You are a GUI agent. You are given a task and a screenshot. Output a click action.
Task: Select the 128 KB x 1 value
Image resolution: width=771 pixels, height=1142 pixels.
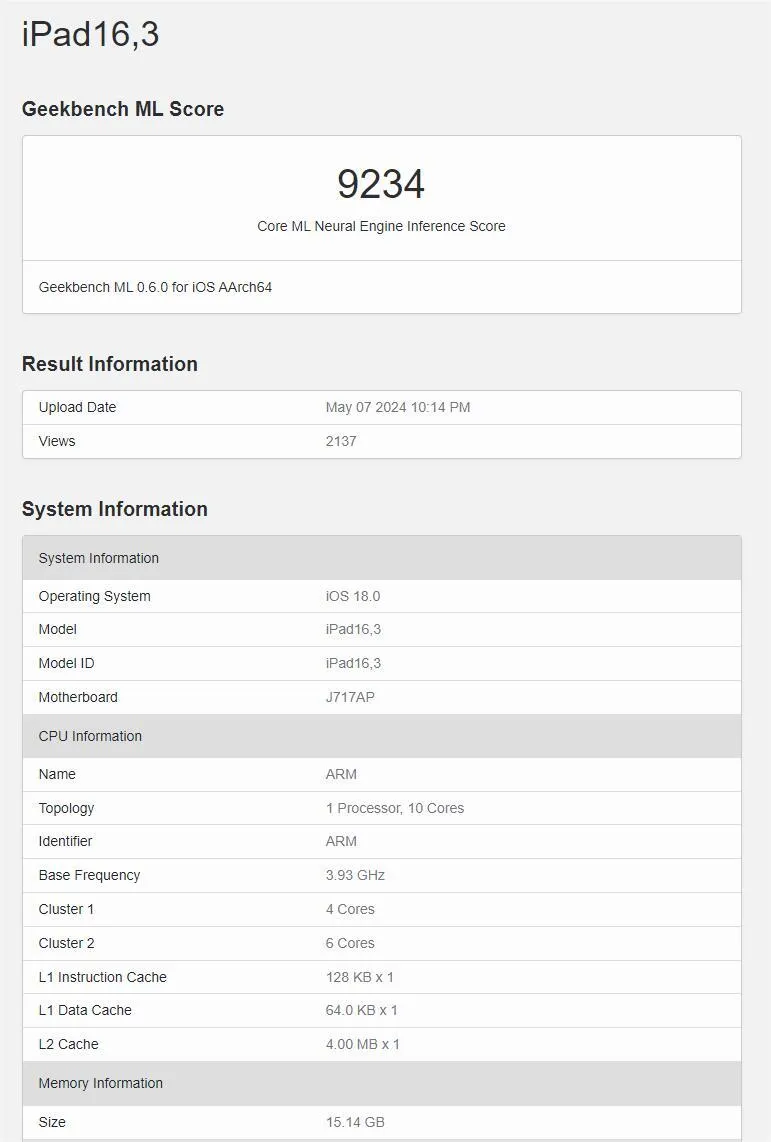[360, 977]
